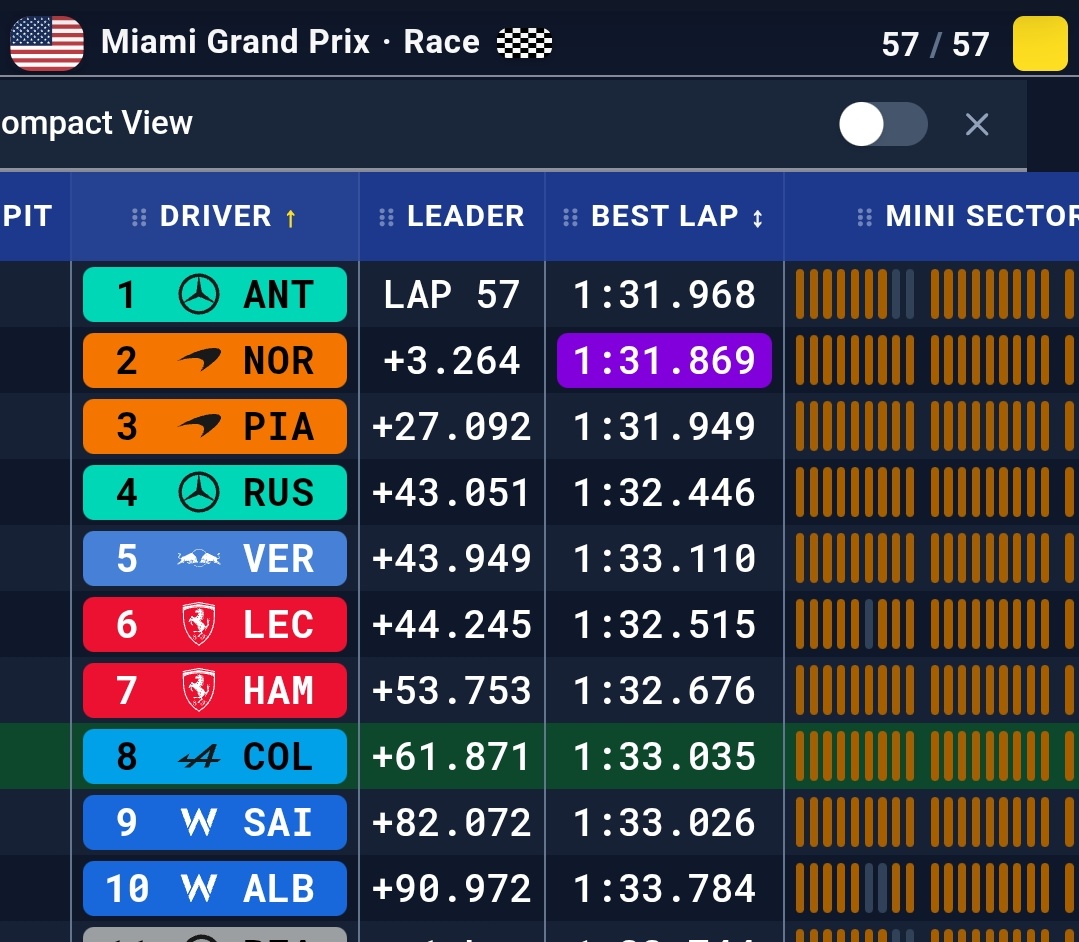Image resolution: width=1079 pixels, height=942 pixels.
Task: Select the LEC driver badge
Action: pos(215,625)
